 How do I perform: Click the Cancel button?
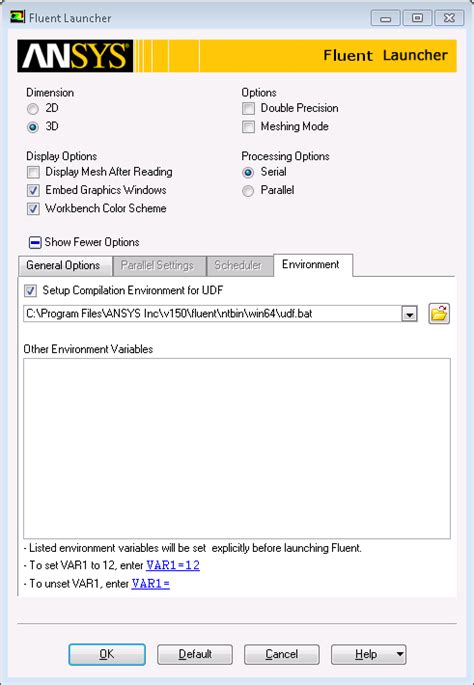click(x=282, y=654)
